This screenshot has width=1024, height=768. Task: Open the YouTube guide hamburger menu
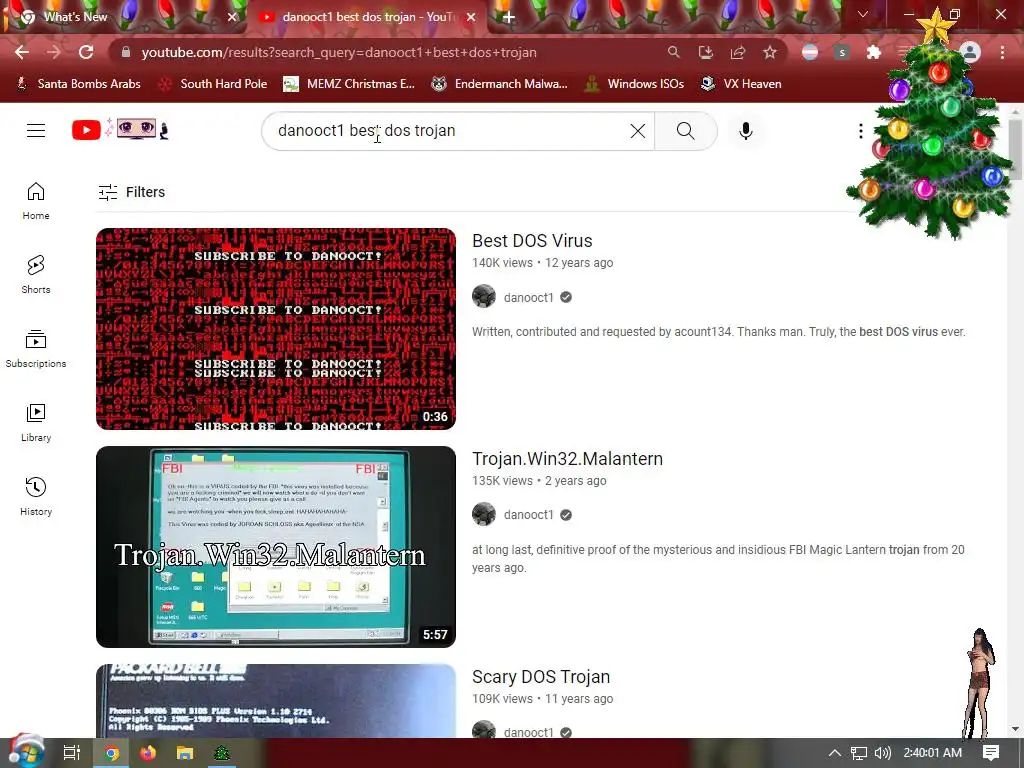point(36,131)
